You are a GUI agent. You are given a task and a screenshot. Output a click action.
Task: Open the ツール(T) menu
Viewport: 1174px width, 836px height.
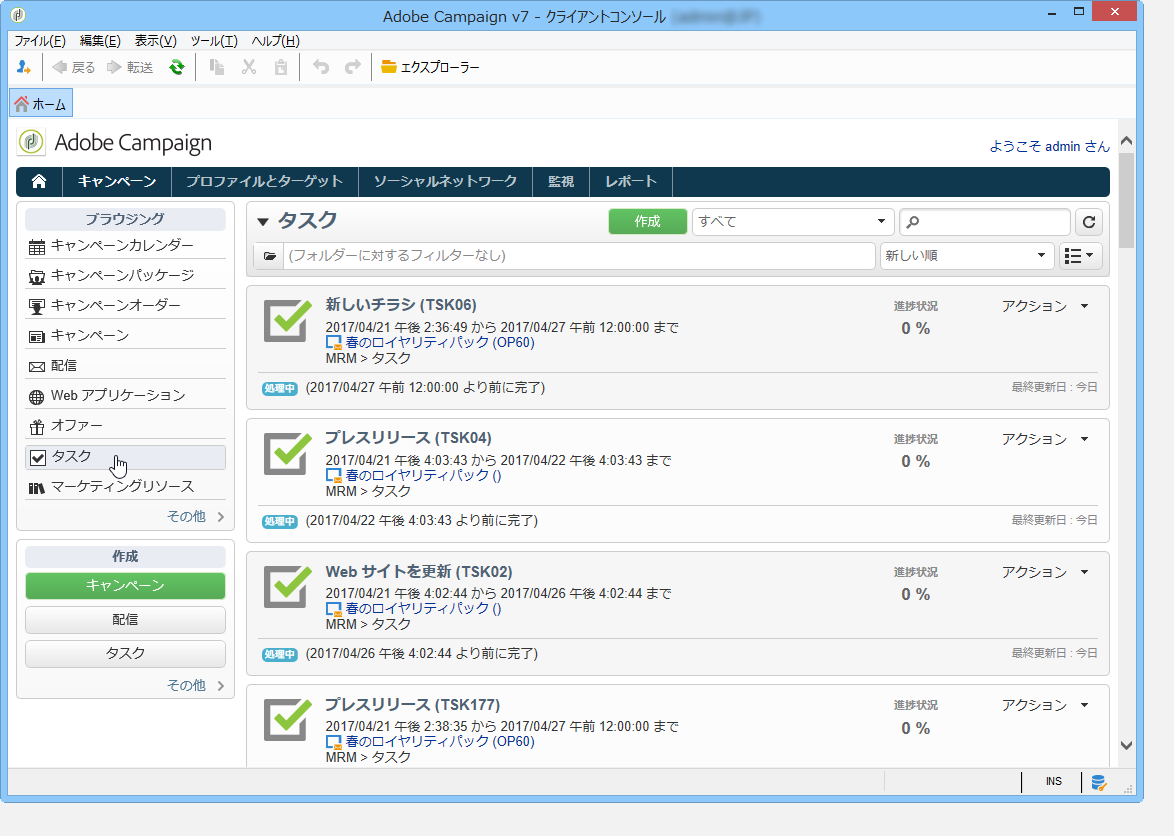pyautogui.click(x=214, y=41)
